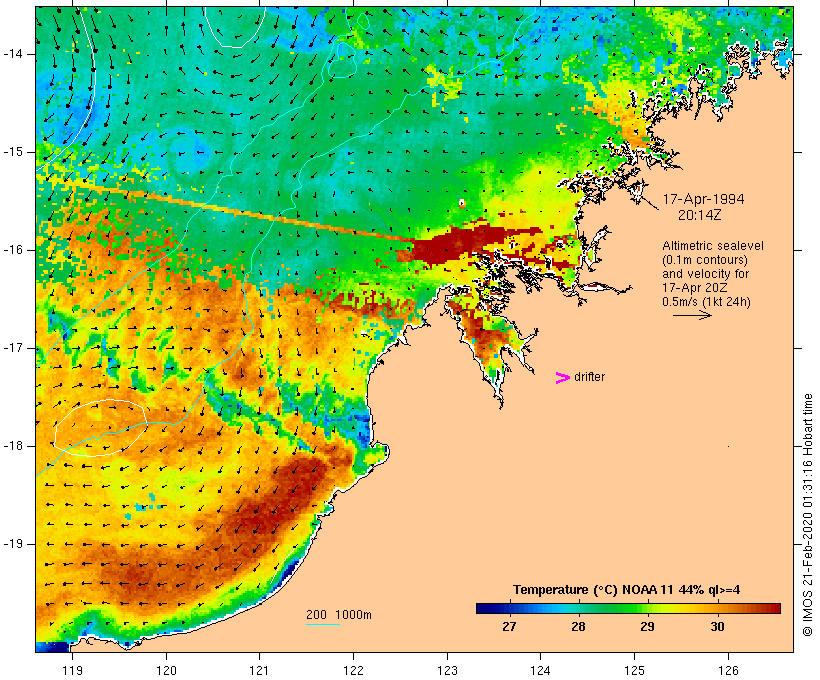Click the cyan 200 1000m isobath legend line
The height and width of the screenshot is (680, 820).
(323, 624)
